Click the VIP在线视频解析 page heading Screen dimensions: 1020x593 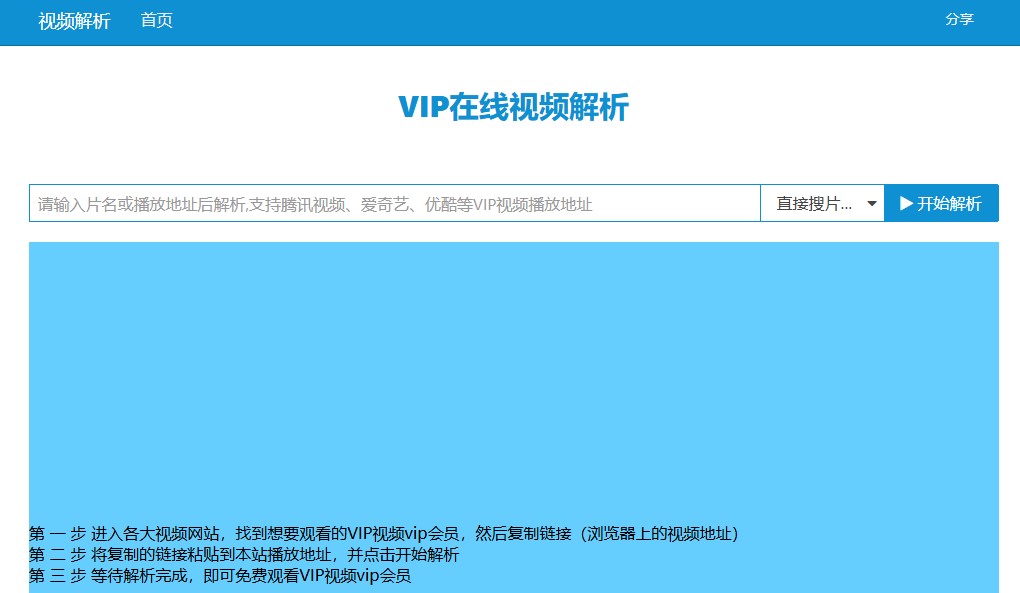tap(513, 107)
